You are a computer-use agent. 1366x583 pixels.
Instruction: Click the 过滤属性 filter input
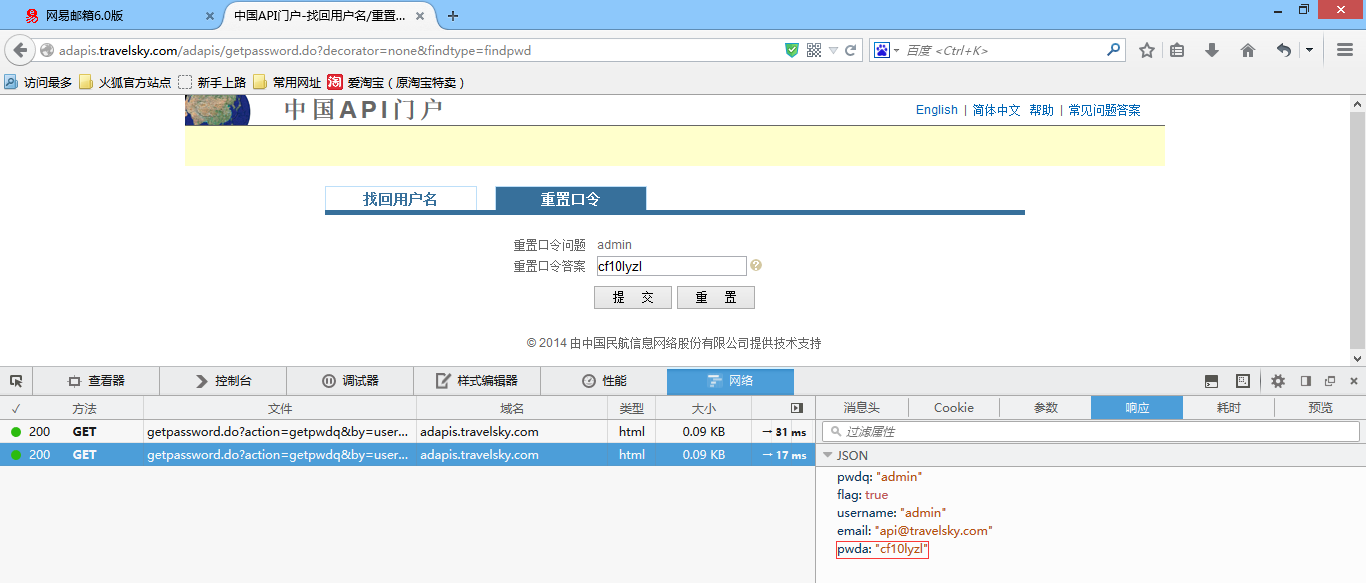pyautogui.click(x=1091, y=432)
